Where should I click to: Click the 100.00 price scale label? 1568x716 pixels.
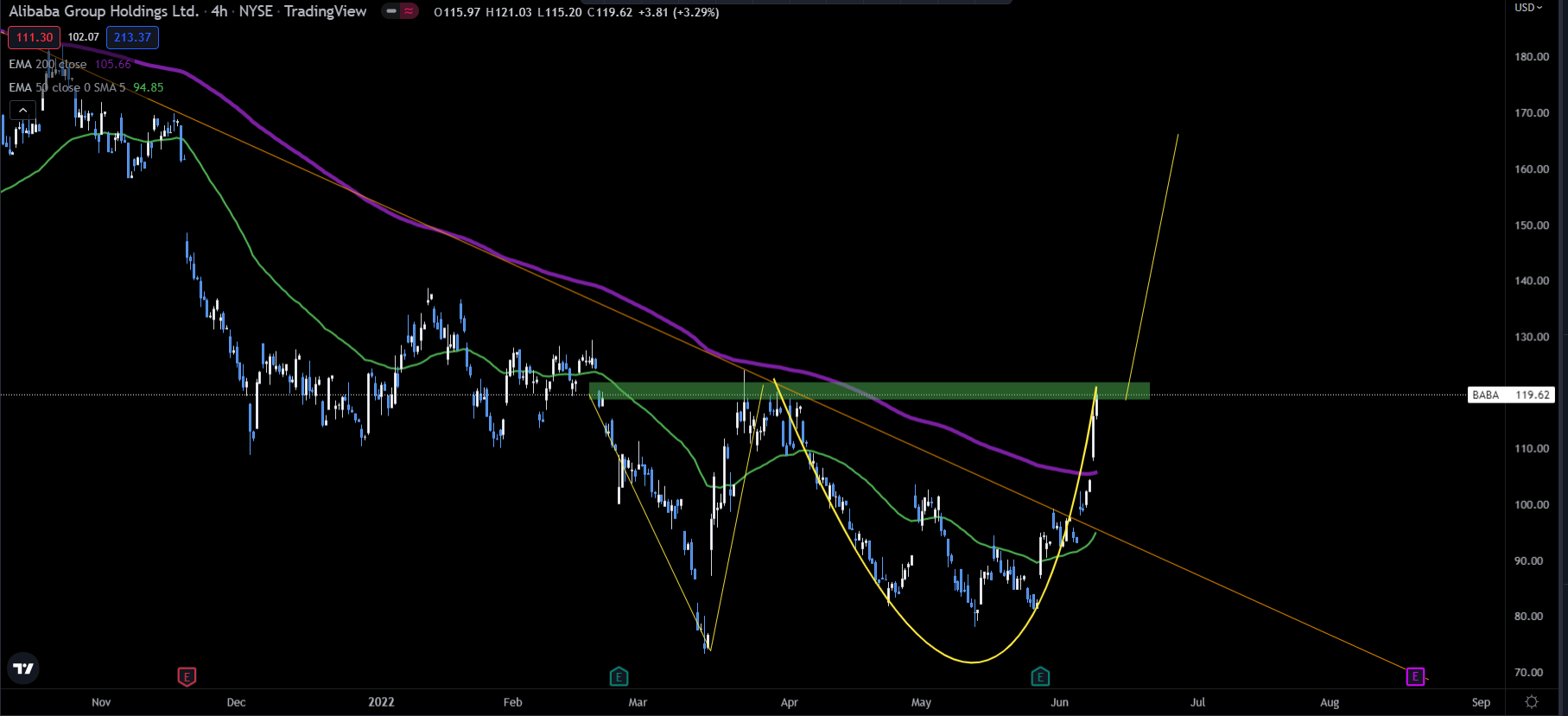(x=1533, y=505)
